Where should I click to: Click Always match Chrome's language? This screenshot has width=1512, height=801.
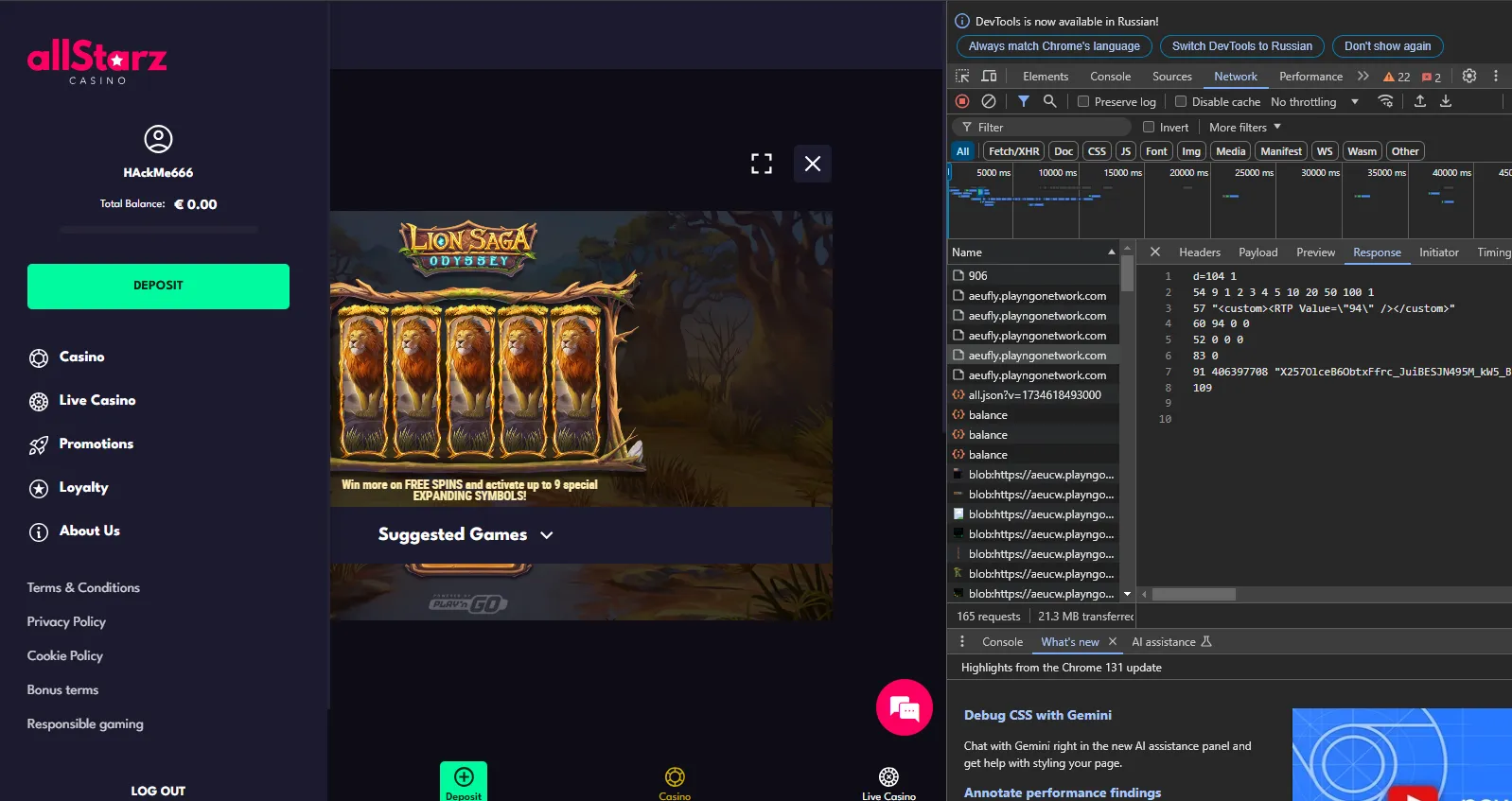coord(1054,46)
